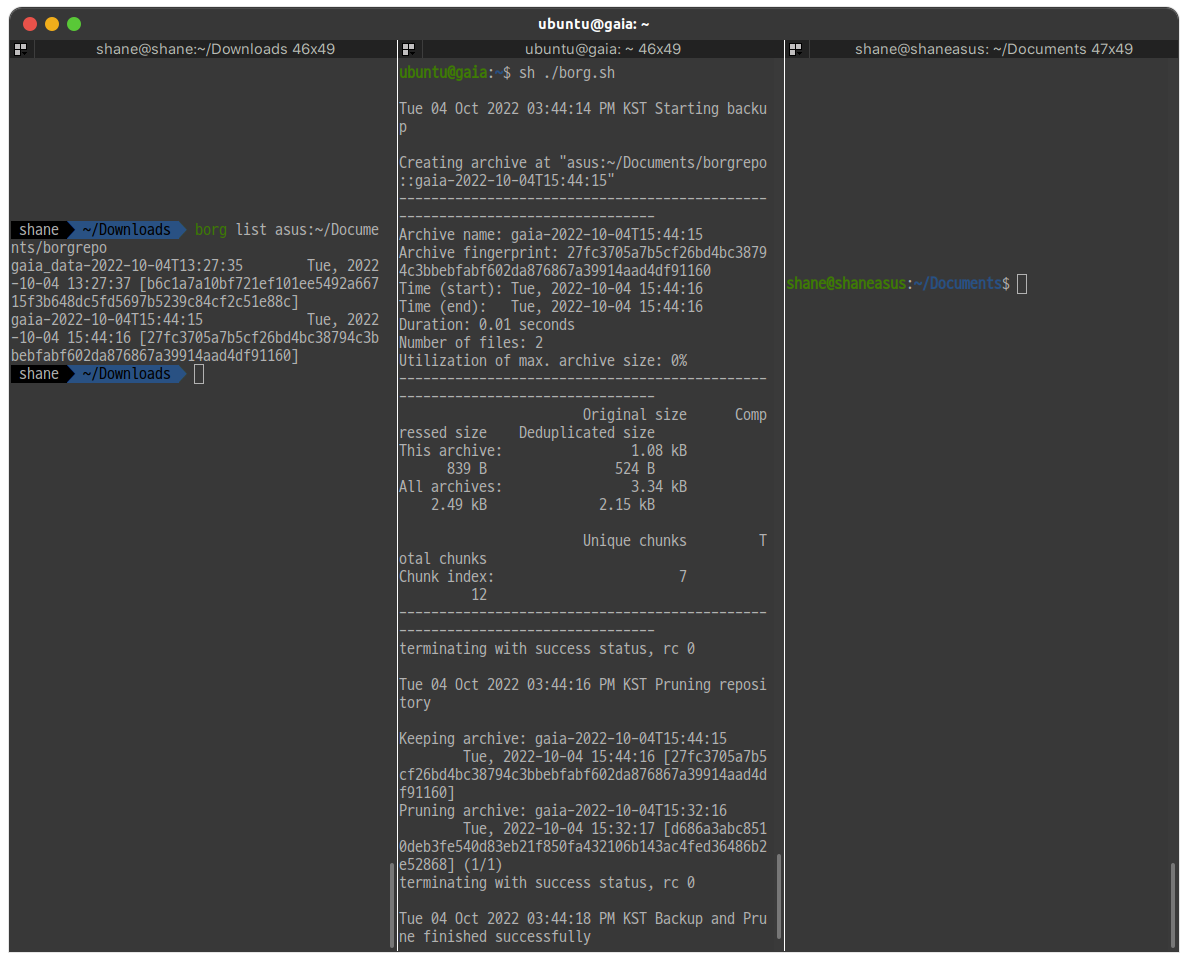This screenshot has height=961, width=1188.
Task: Click the first 'shane' prompt segment
Action: (x=39, y=230)
